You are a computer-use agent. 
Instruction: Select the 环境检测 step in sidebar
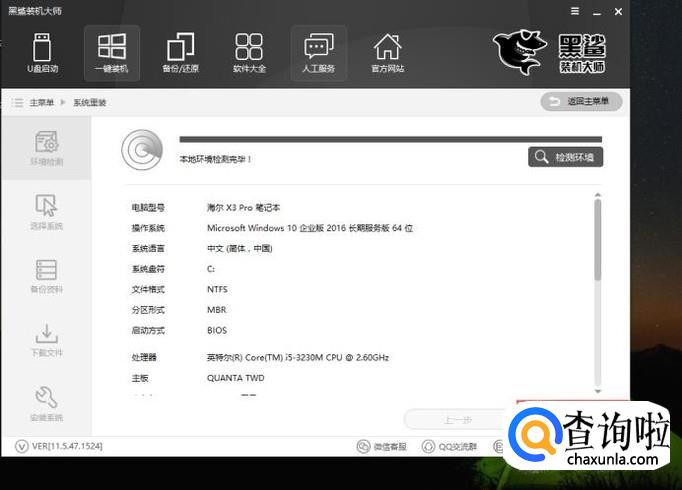click(46, 148)
